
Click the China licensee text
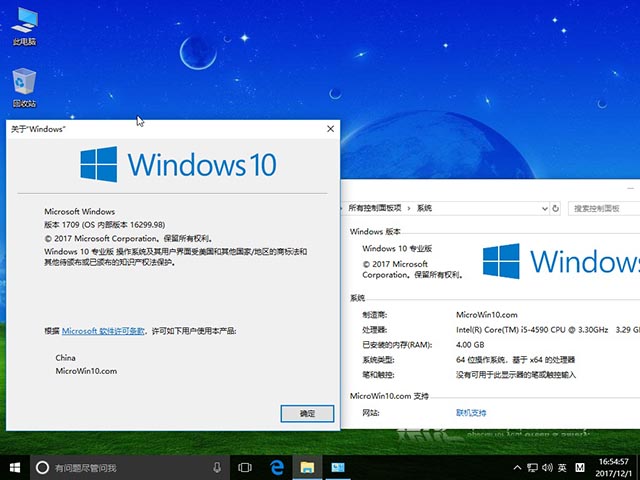coord(65,358)
